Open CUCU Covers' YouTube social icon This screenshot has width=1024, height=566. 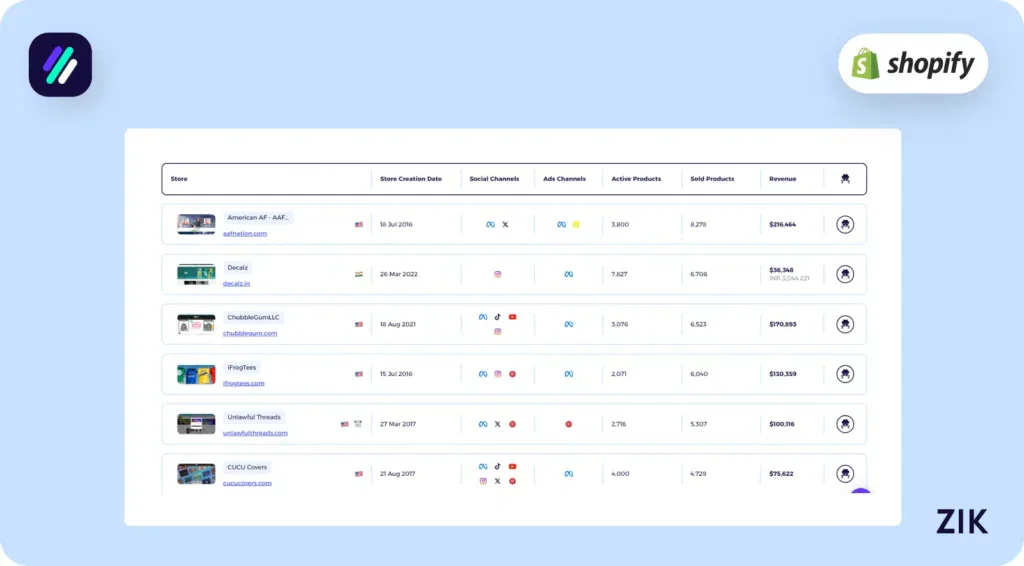[x=513, y=467]
